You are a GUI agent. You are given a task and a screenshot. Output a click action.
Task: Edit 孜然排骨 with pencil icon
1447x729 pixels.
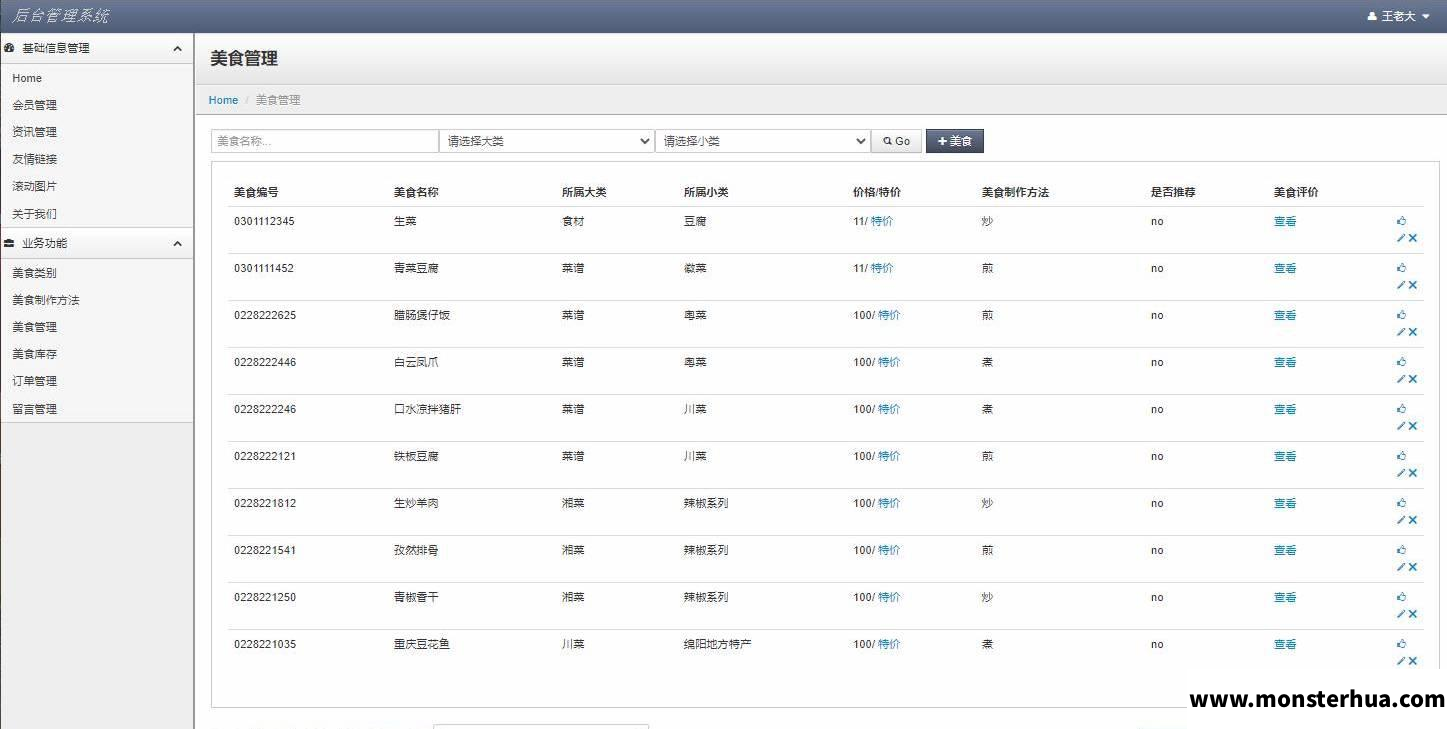pos(1401,567)
